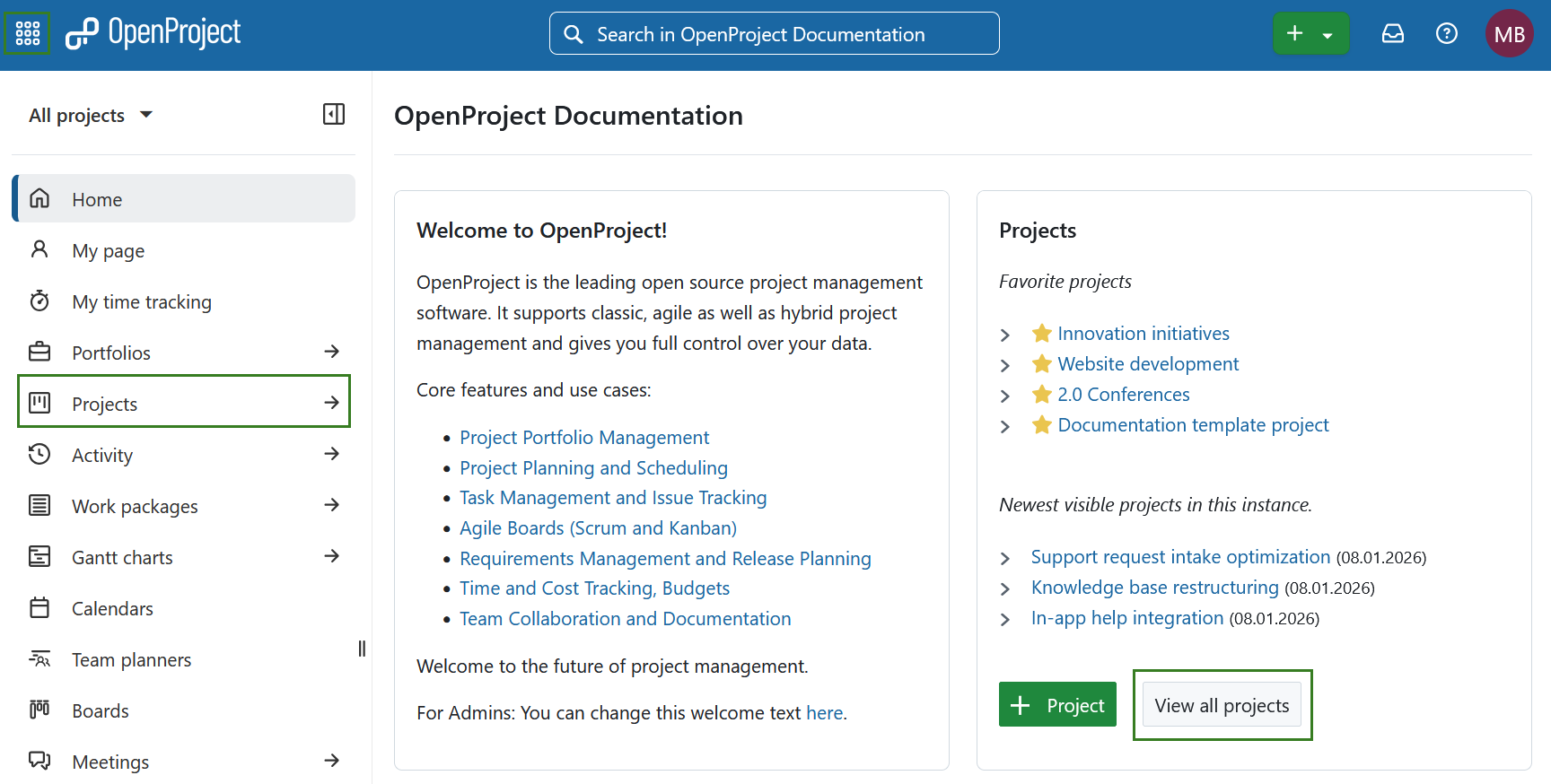This screenshot has height=784, width=1551.
Task: Click the OpenProject logo
Action: [153, 33]
